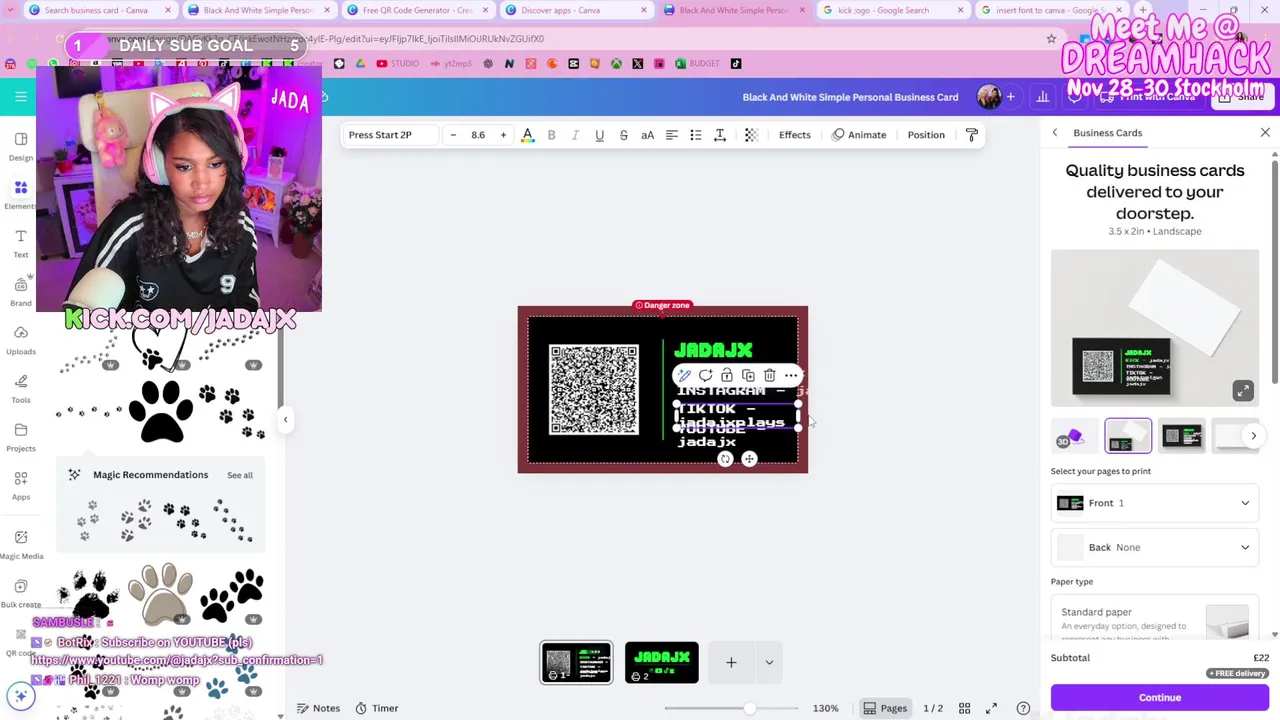View the 3D preview thumbnail
Image resolution: width=1280 pixels, height=720 pixels.
click(1073, 436)
